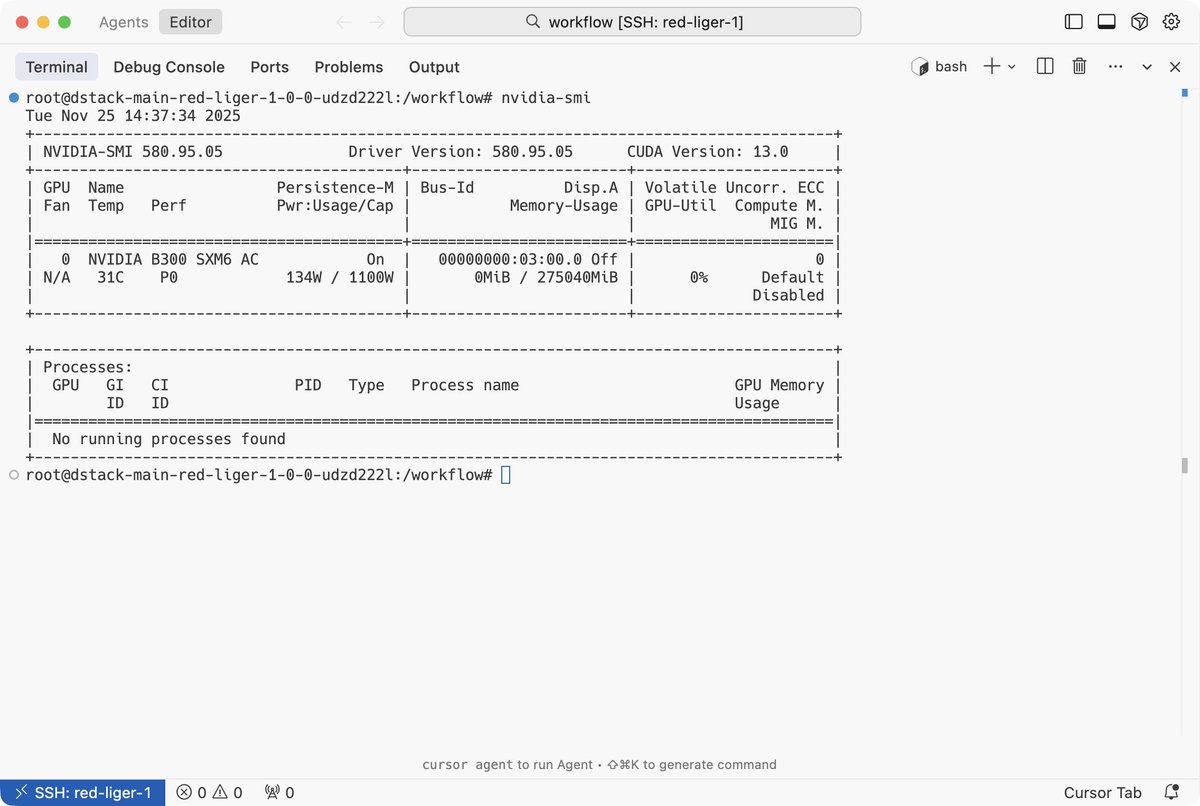Collapse panel with chevron down
The height and width of the screenshot is (806, 1200).
1147,67
